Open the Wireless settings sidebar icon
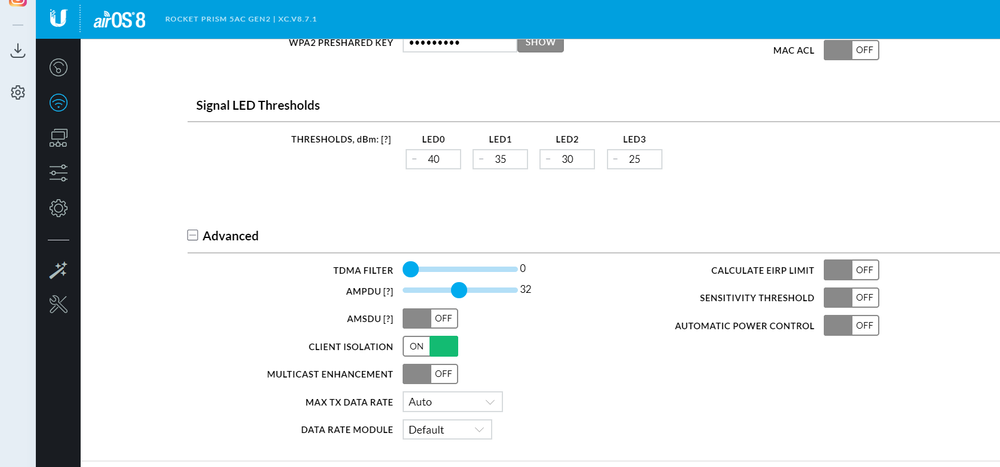This screenshot has width=1000, height=467. pyautogui.click(x=58, y=102)
